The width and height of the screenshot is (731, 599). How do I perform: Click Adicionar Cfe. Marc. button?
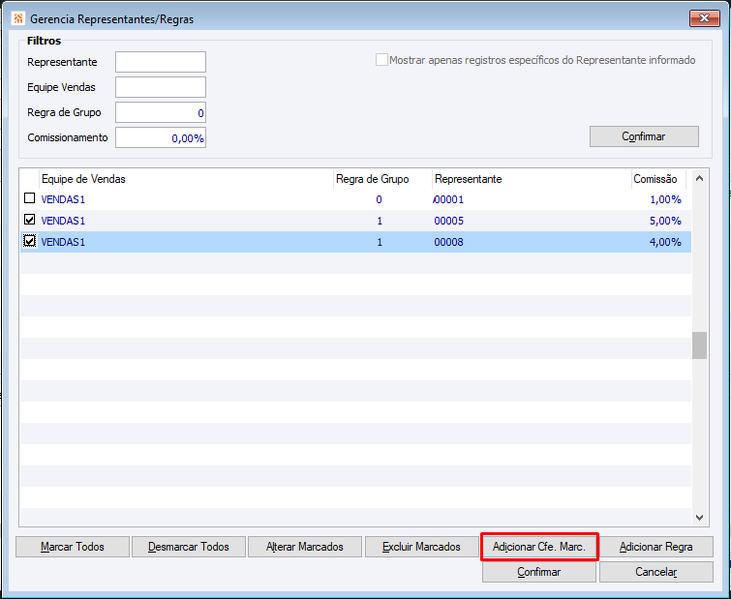coord(539,547)
